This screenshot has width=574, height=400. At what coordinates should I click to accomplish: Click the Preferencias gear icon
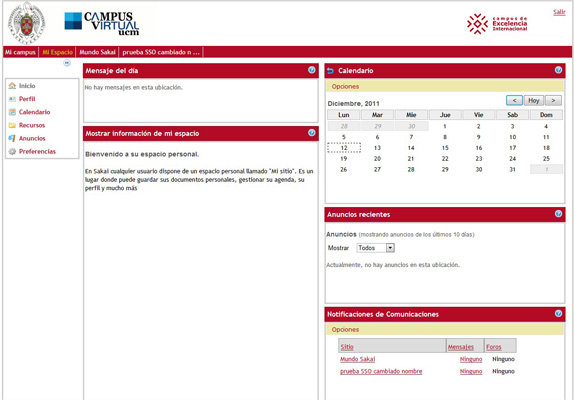click(12, 152)
